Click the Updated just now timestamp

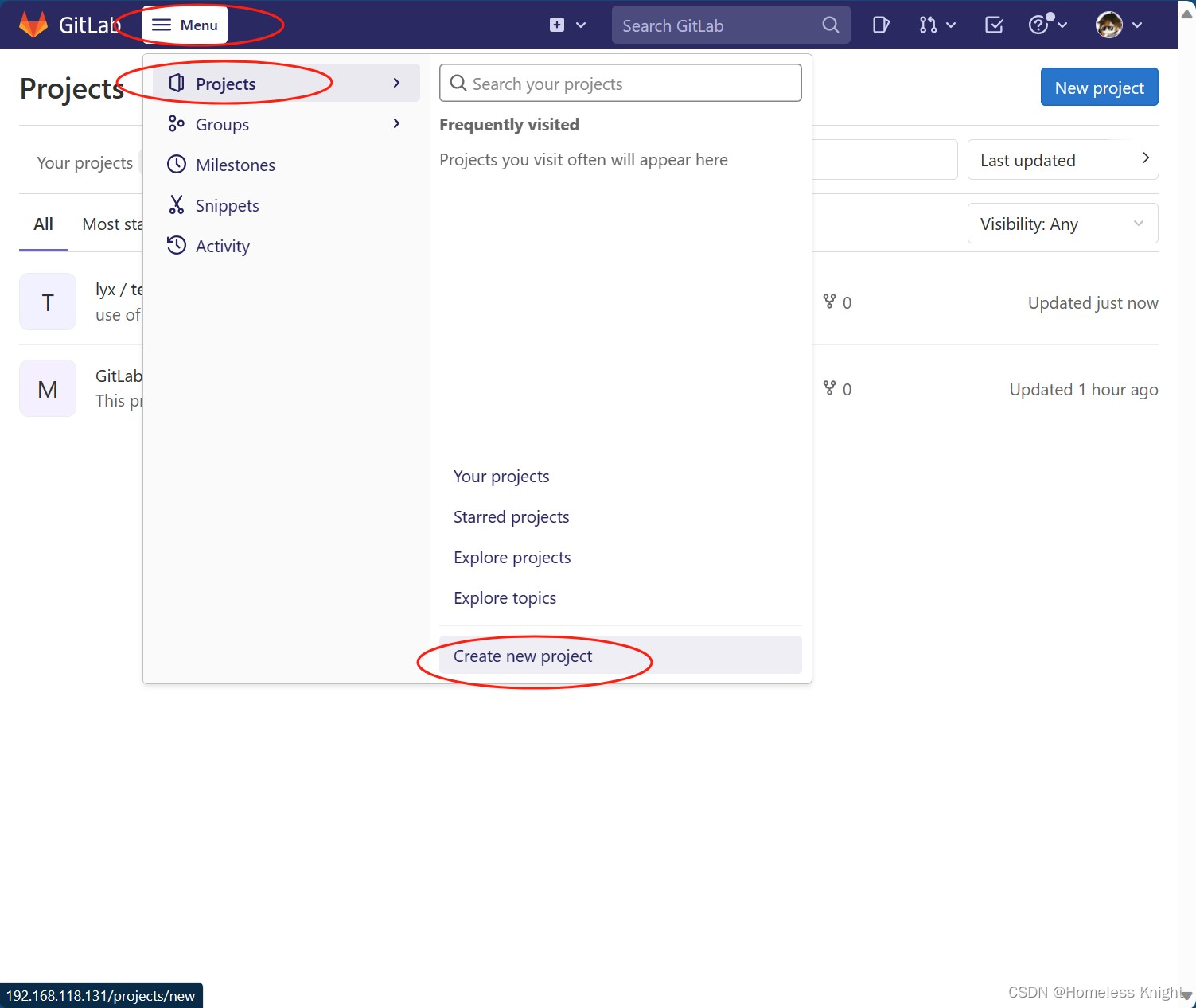[1093, 302]
